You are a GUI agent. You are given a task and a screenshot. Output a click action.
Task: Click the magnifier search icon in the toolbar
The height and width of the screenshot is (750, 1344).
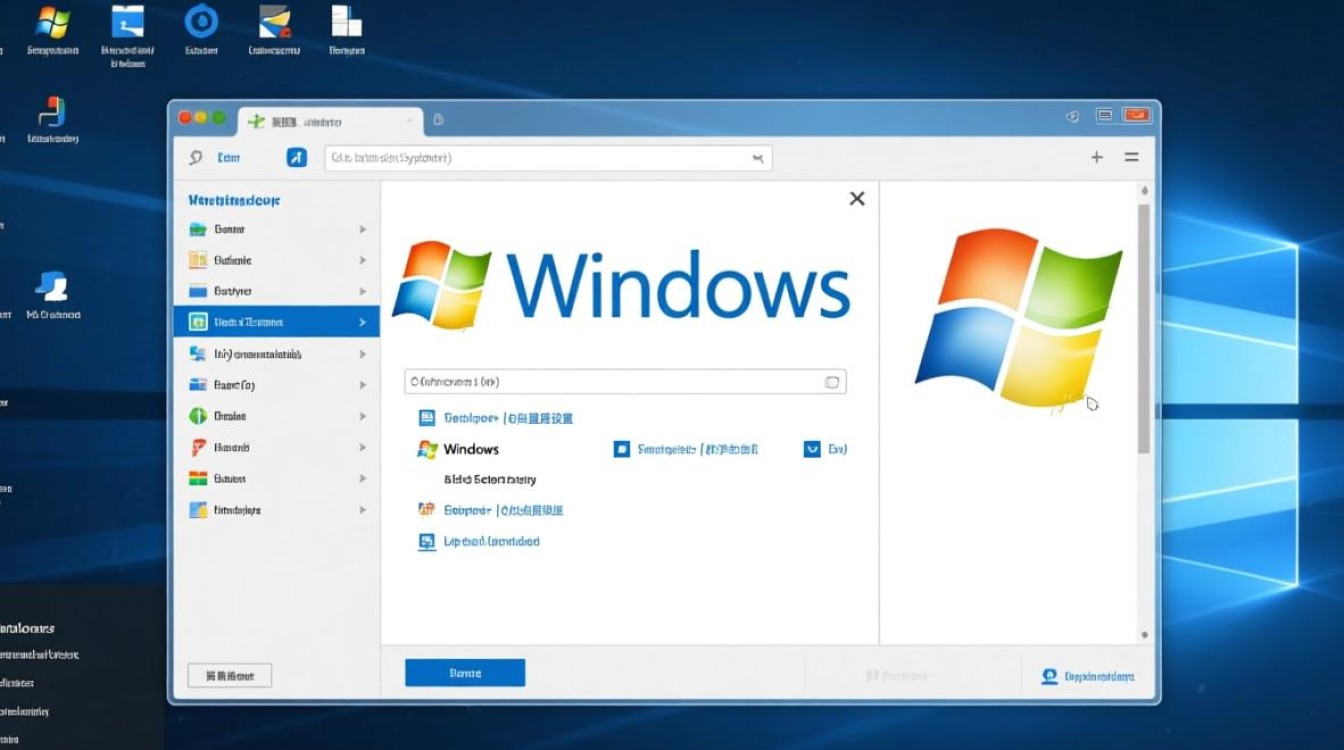(x=196, y=157)
